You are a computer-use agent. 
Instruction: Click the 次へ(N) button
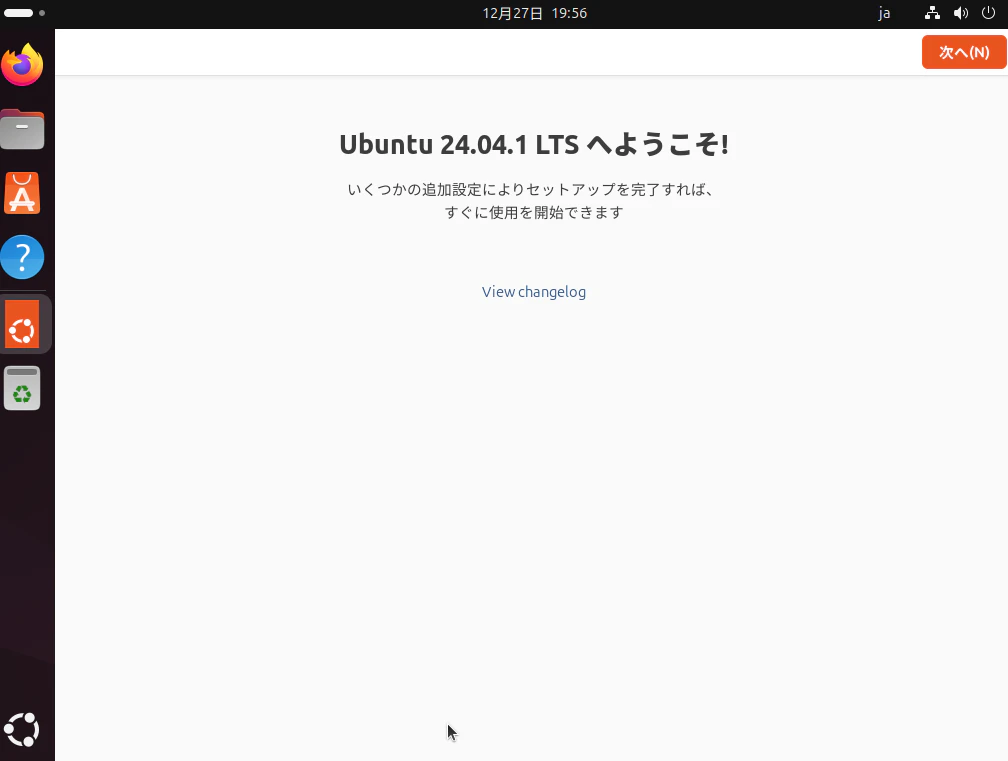pos(964,52)
